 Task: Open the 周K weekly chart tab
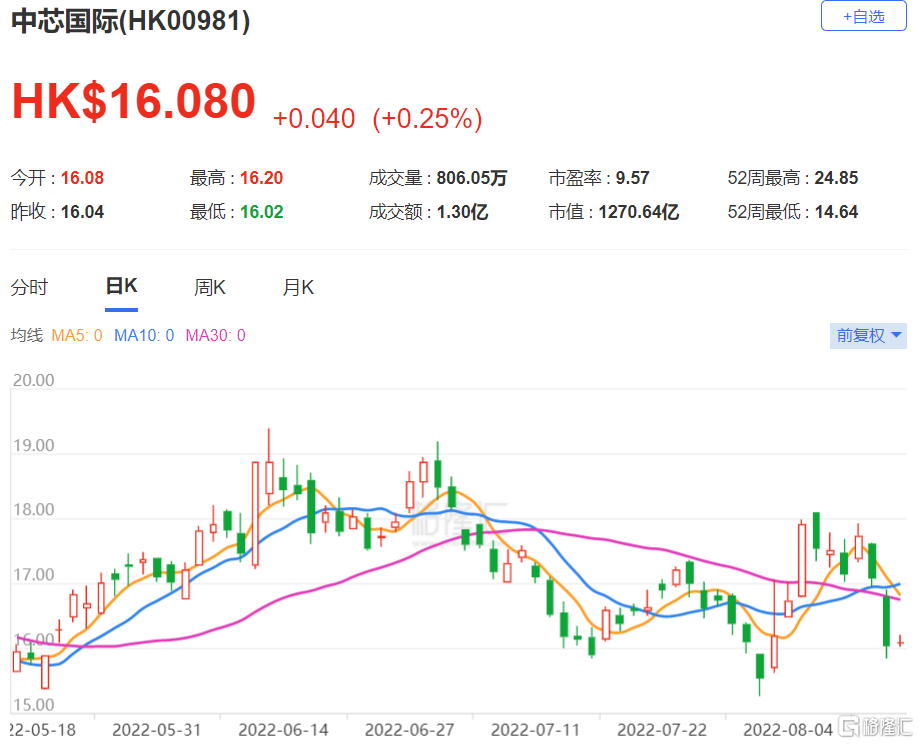(210, 287)
